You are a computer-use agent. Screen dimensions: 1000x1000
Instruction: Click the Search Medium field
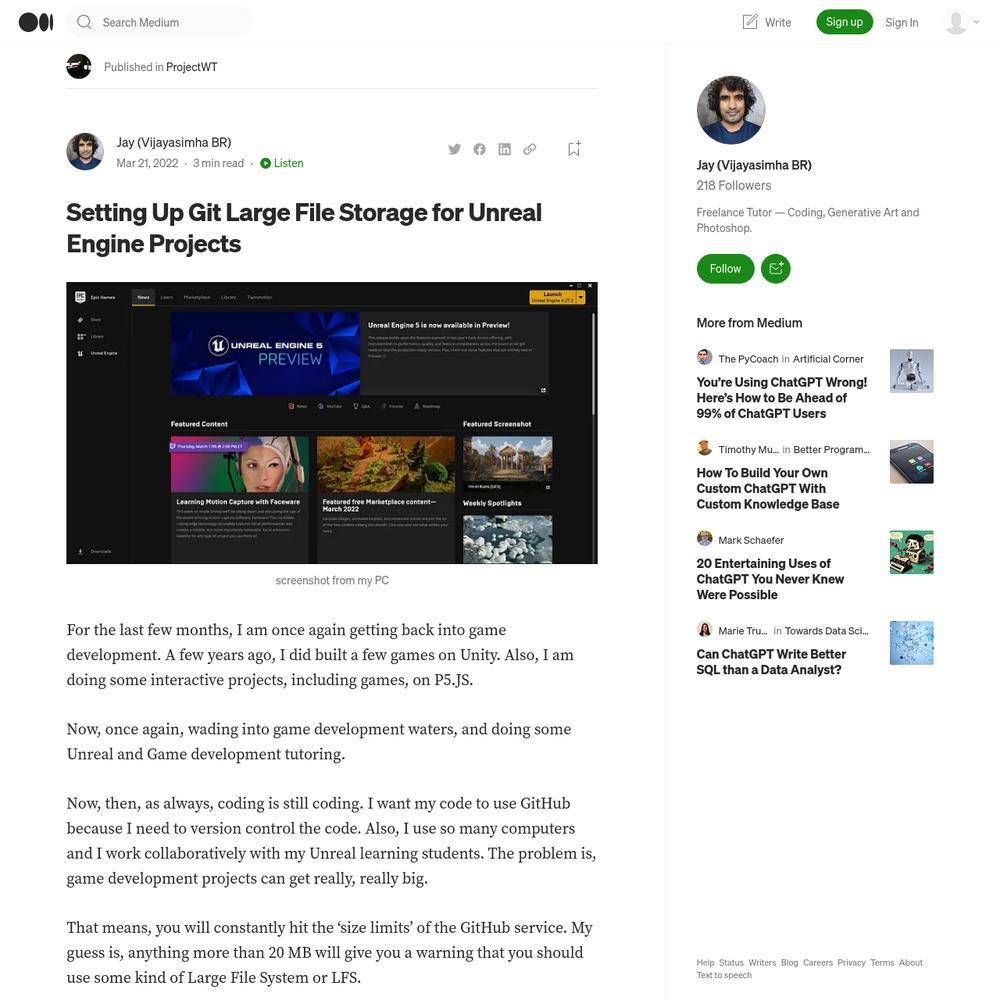pyautogui.click(x=159, y=22)
